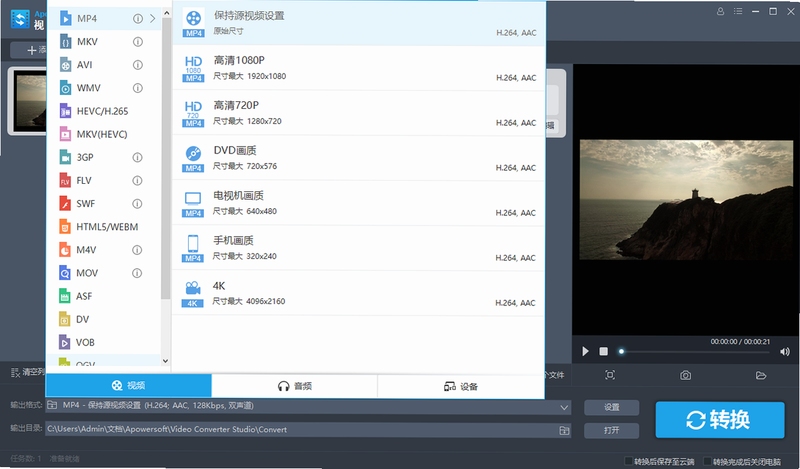Select the MKV format entry
The height and width of the screenshot is (469, 800).
point(104,42)
